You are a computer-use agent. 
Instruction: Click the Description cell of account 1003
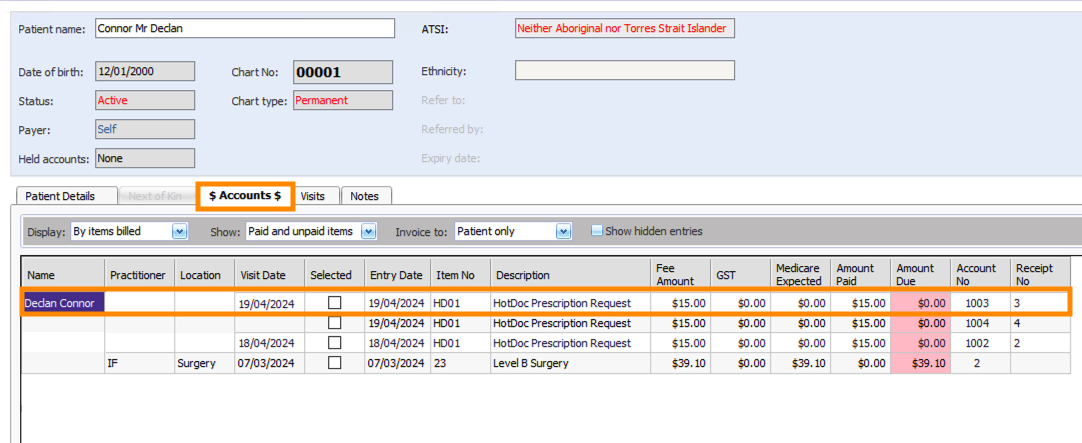point(570,302)
